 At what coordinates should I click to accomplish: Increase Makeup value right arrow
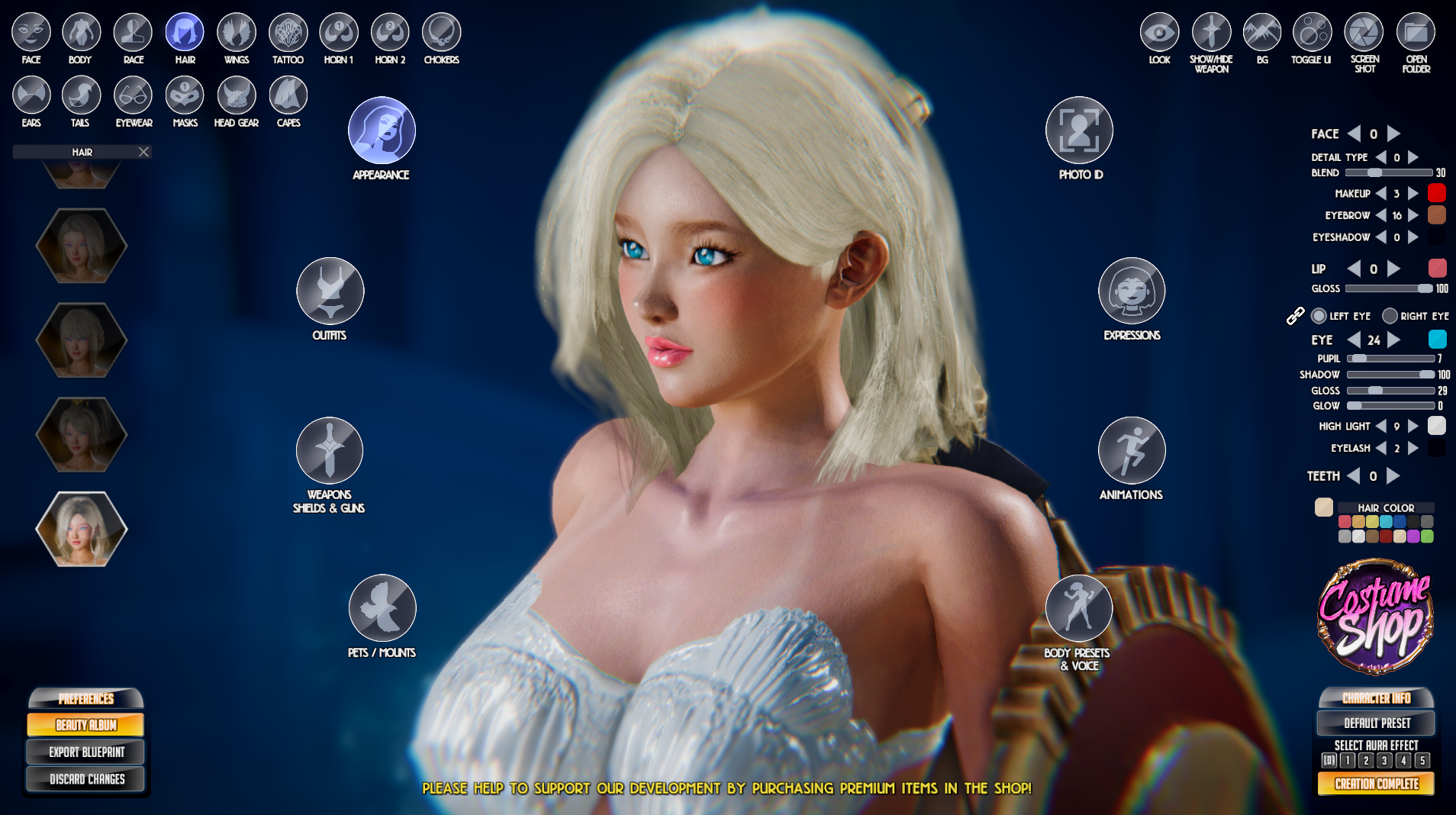pos(1413,194)
